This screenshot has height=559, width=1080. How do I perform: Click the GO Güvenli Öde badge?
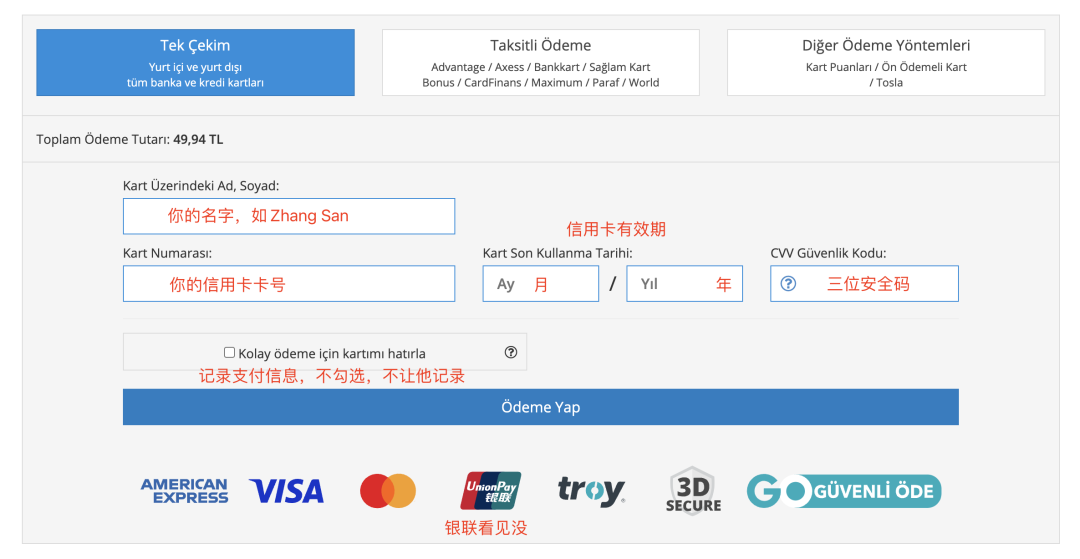click(x=844, y=491)
